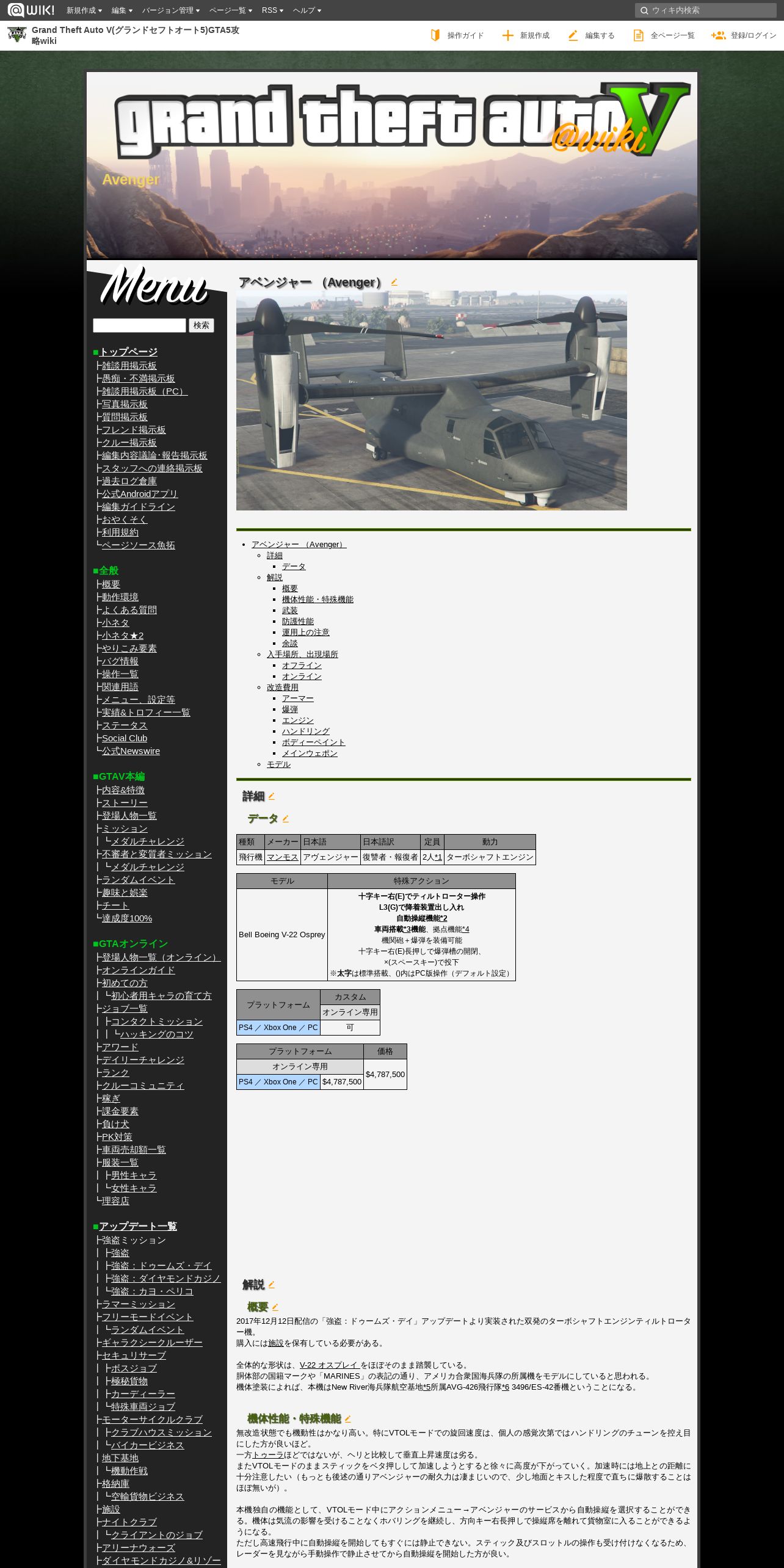Click edit pencil beside 解説 heading
Image resolution: width=784 pixels, height=1568 pixels.
coord(271,1285)
